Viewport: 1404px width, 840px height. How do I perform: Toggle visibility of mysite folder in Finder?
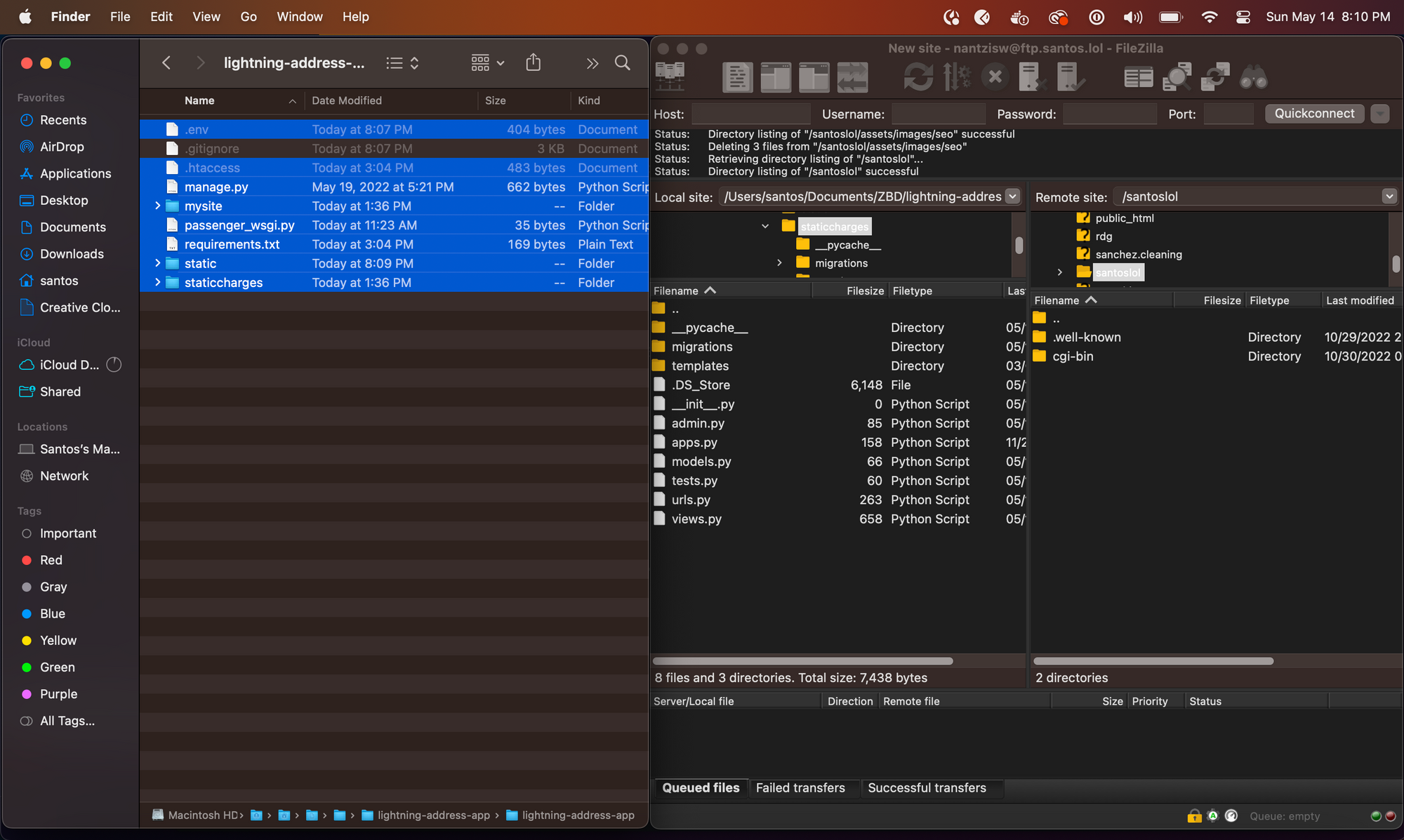coord(157,205)
